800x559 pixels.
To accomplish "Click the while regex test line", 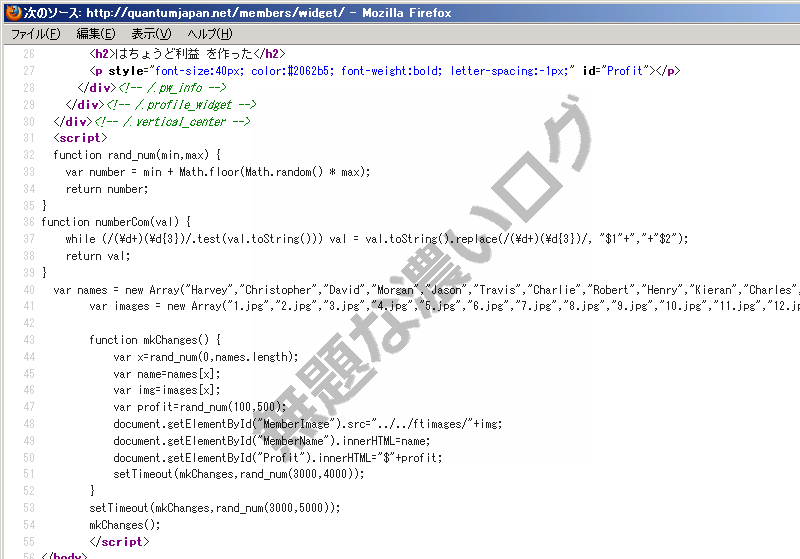I will (377, 239).
